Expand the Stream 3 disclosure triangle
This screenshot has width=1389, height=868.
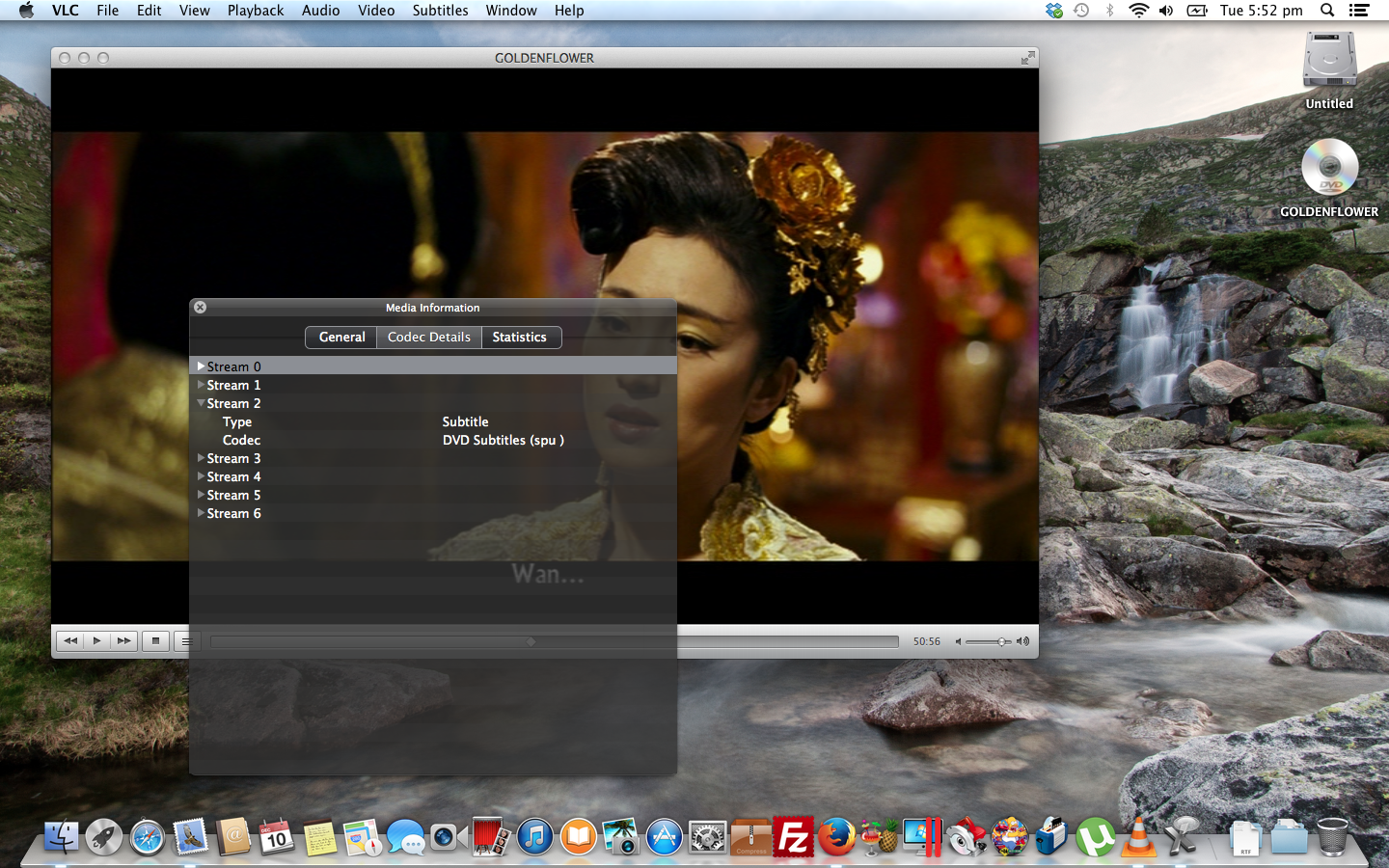coord(201,458)
